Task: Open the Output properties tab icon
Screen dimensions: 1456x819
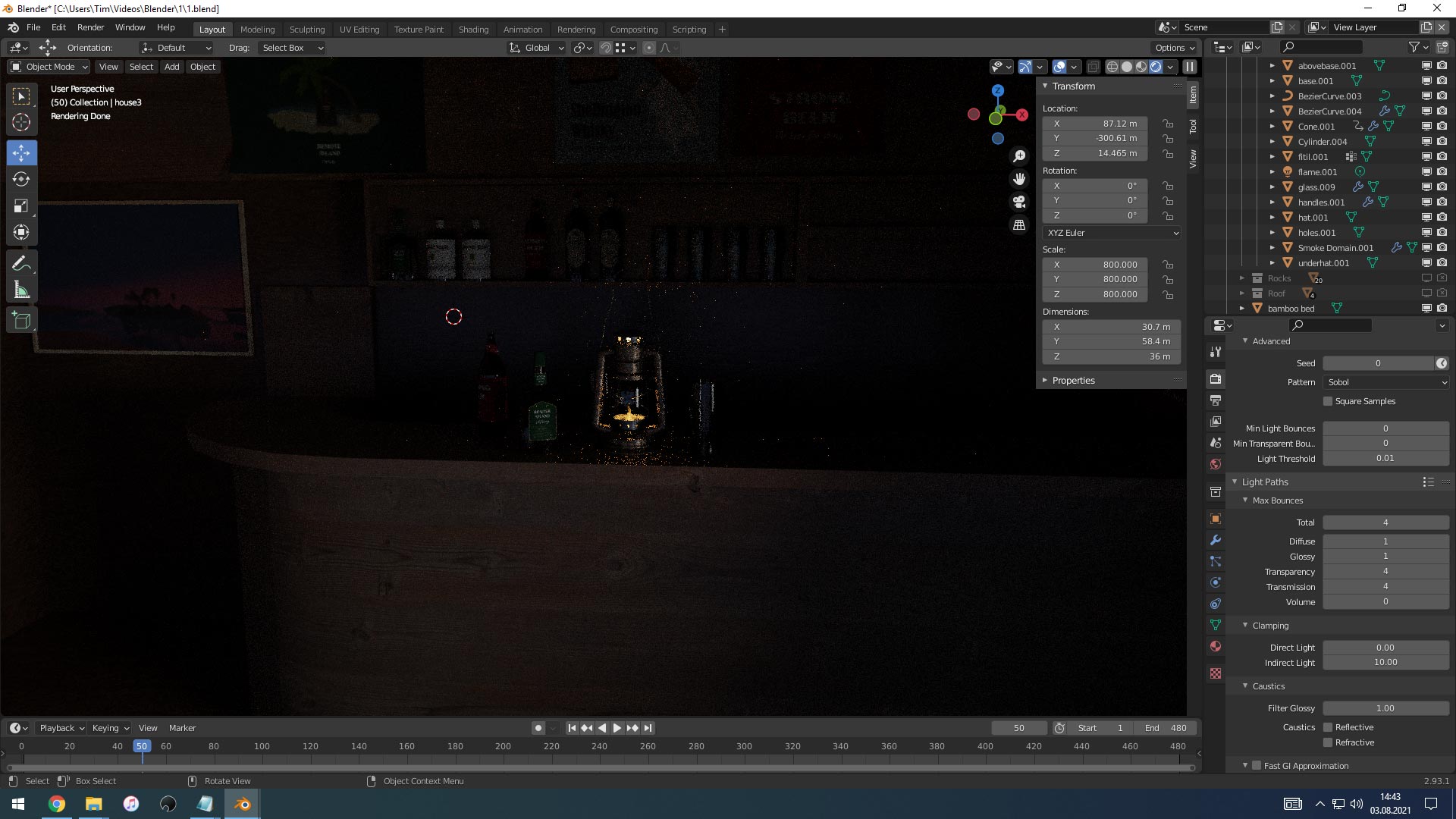Action: coord(1216,400)
